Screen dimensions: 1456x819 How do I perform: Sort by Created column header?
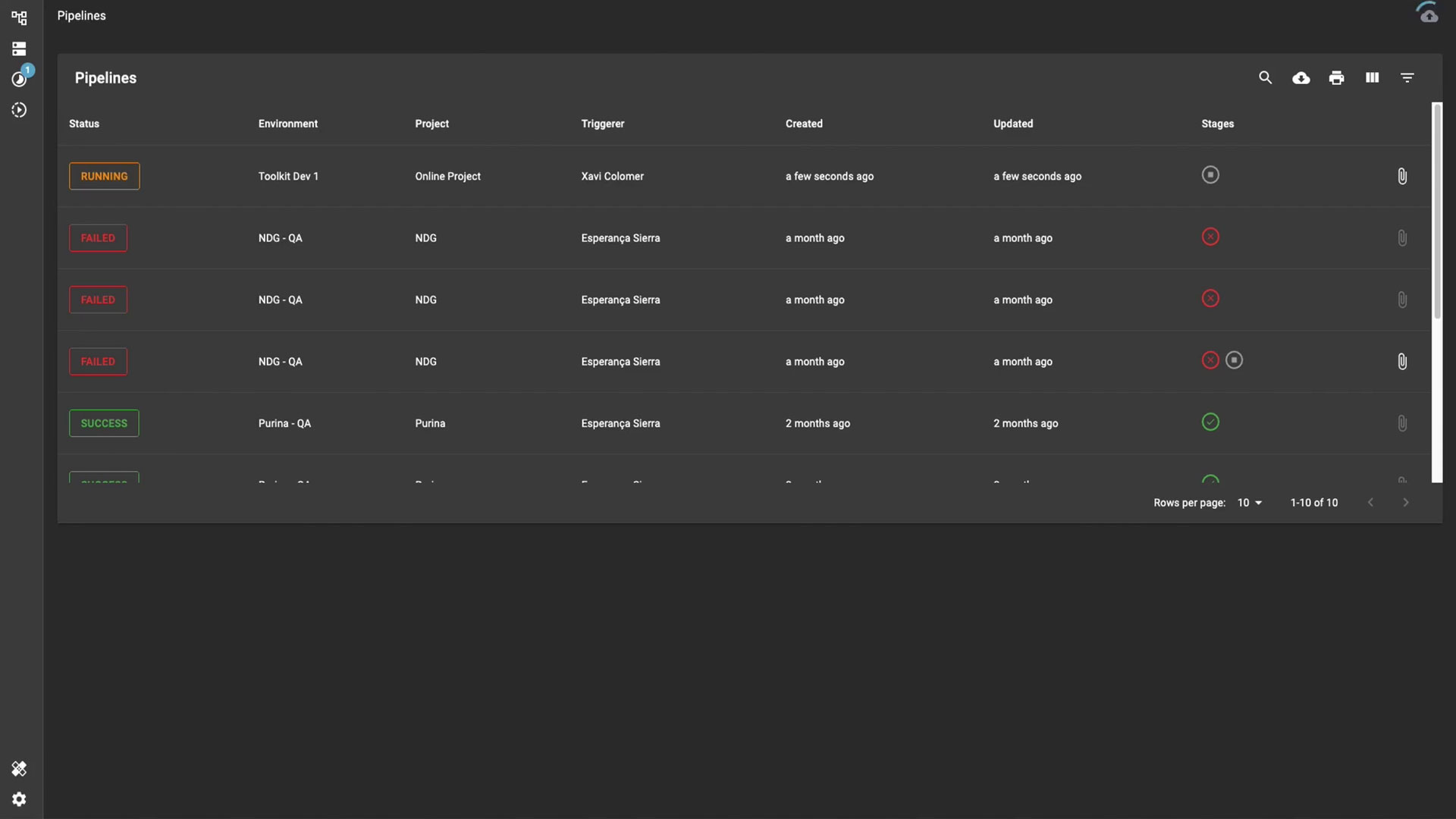[804, 124]
